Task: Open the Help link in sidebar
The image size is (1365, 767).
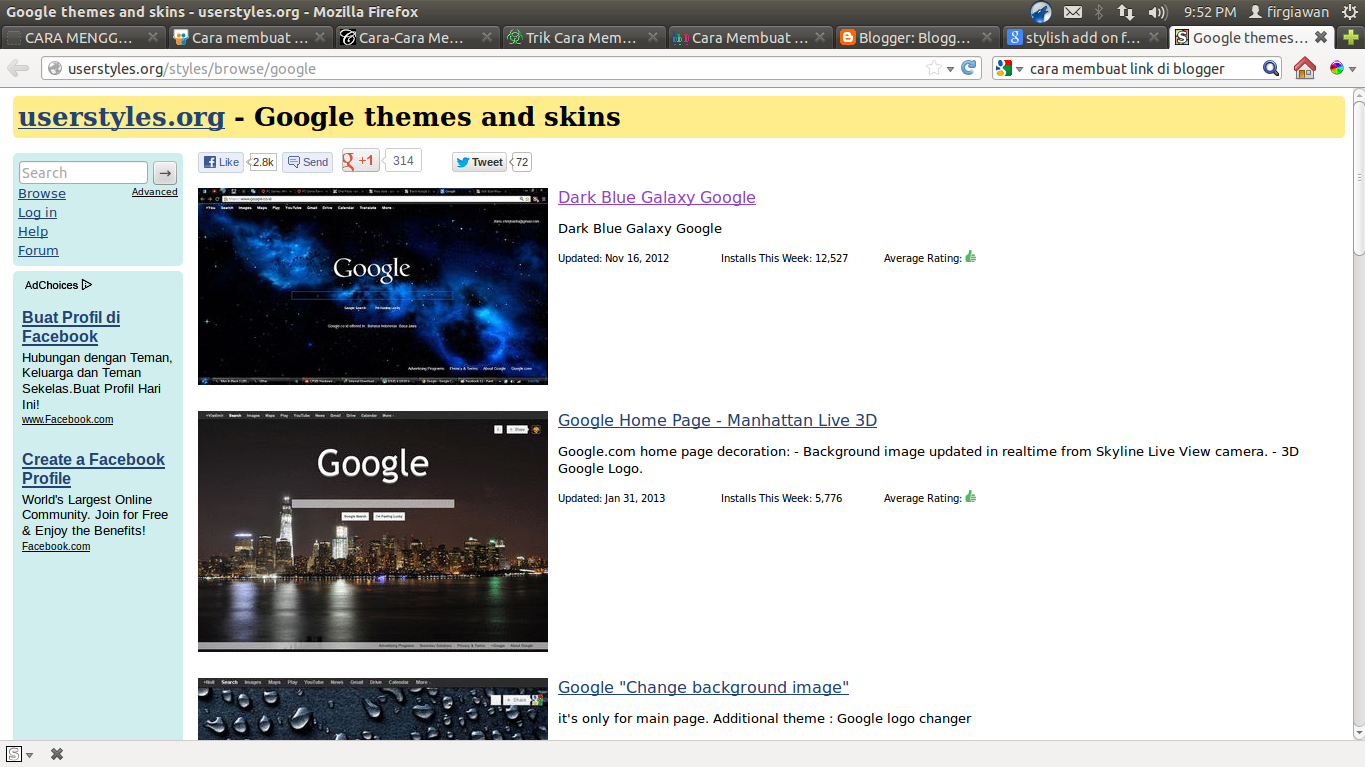Action: click(x=33, y=232)
